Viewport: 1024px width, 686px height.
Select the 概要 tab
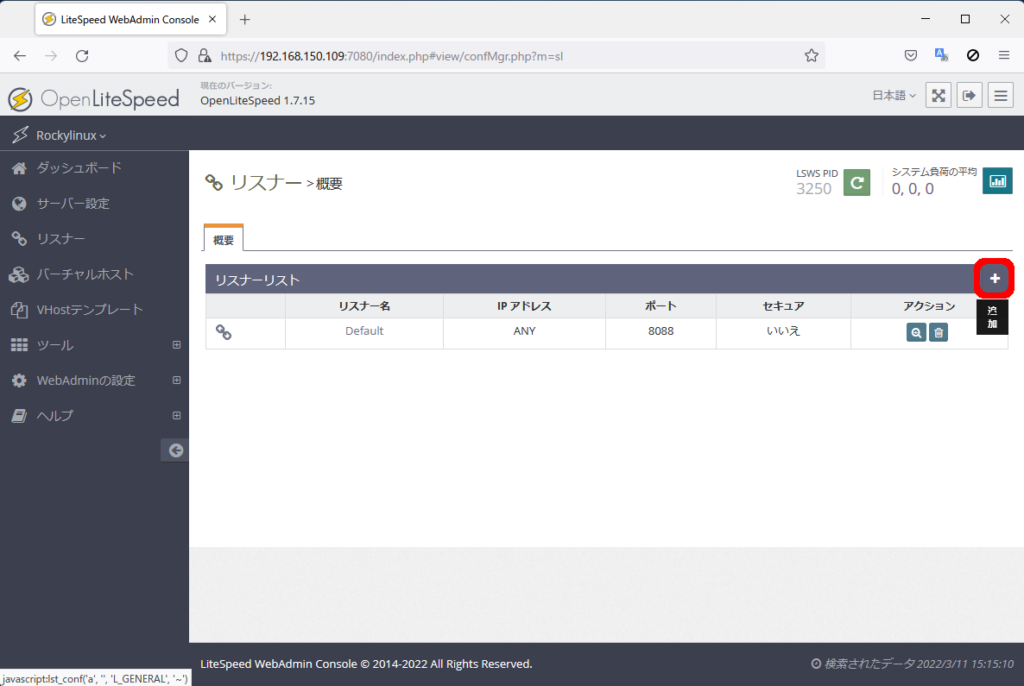click(x=223, y=240)
